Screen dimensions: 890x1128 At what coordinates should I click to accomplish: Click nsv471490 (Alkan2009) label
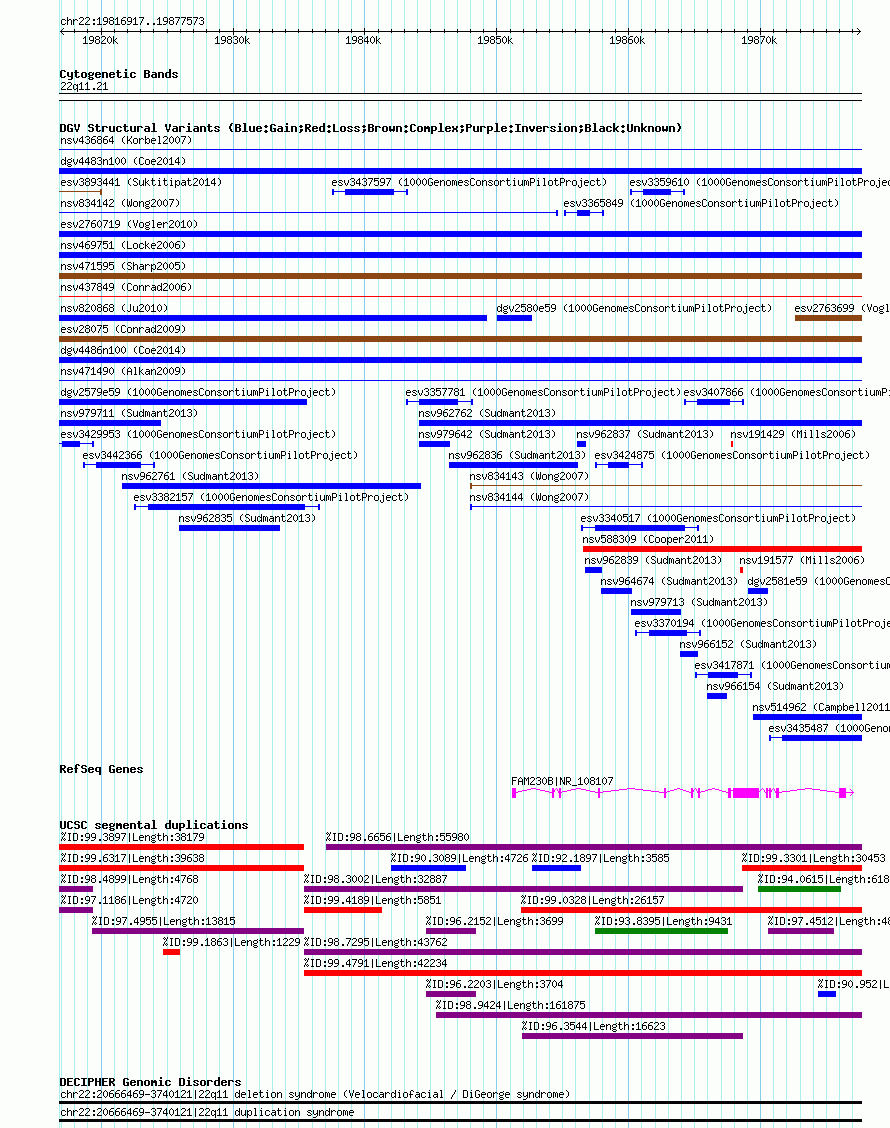(x=123, y=371)
